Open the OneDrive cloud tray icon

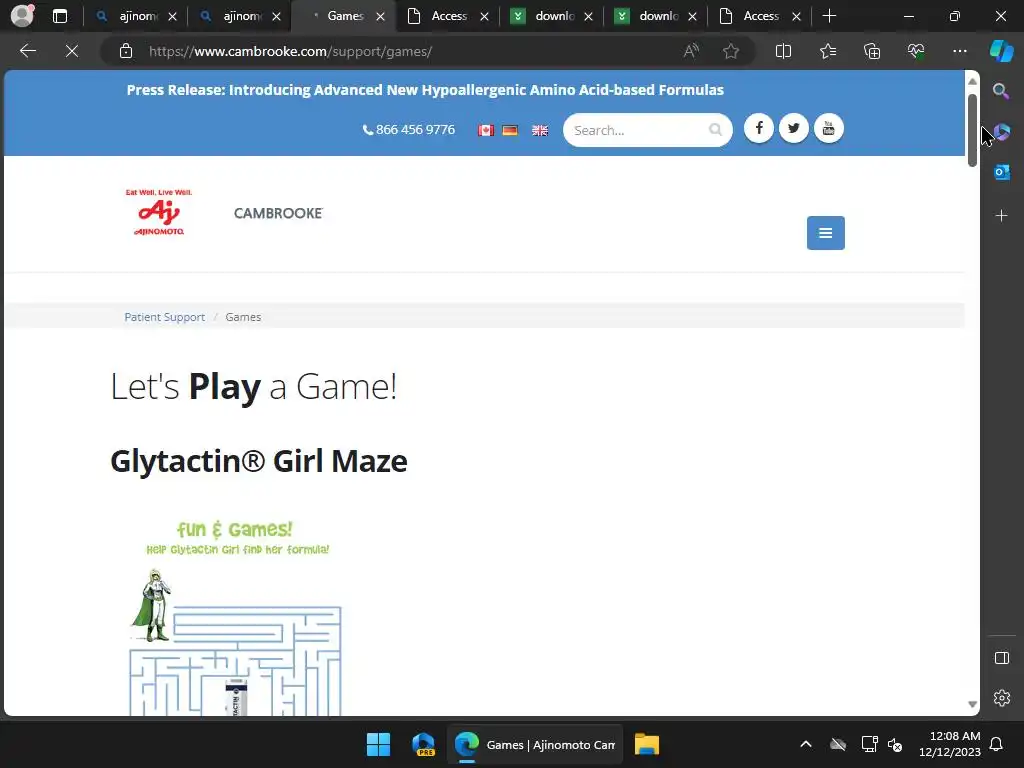[838, 744]
